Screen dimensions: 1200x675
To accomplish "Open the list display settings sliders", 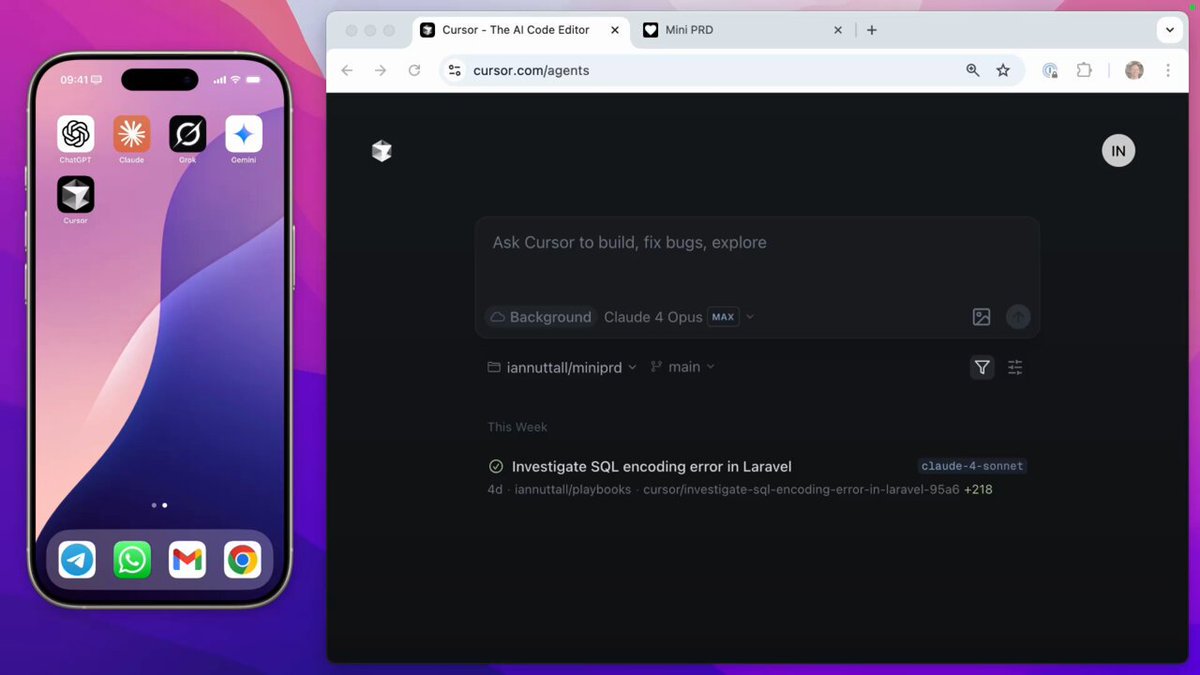I will coord(1015,367).
